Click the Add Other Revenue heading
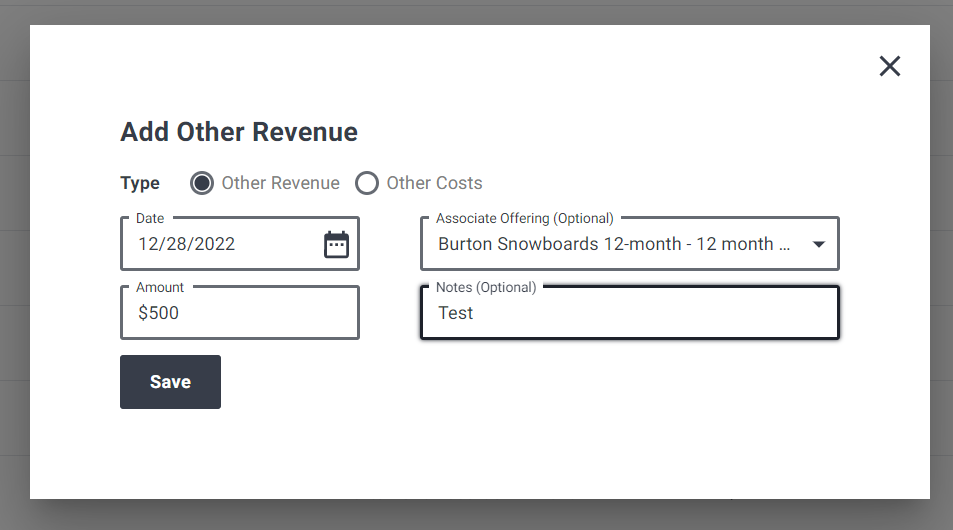 pyautogui.click(x=239, y=132)
